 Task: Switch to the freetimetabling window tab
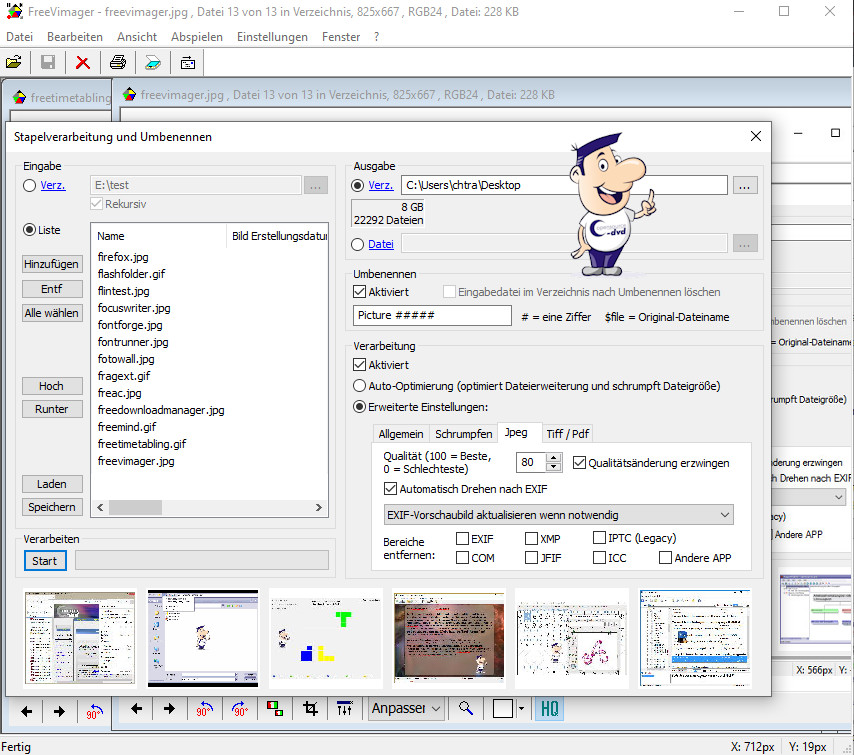point(61,98)
